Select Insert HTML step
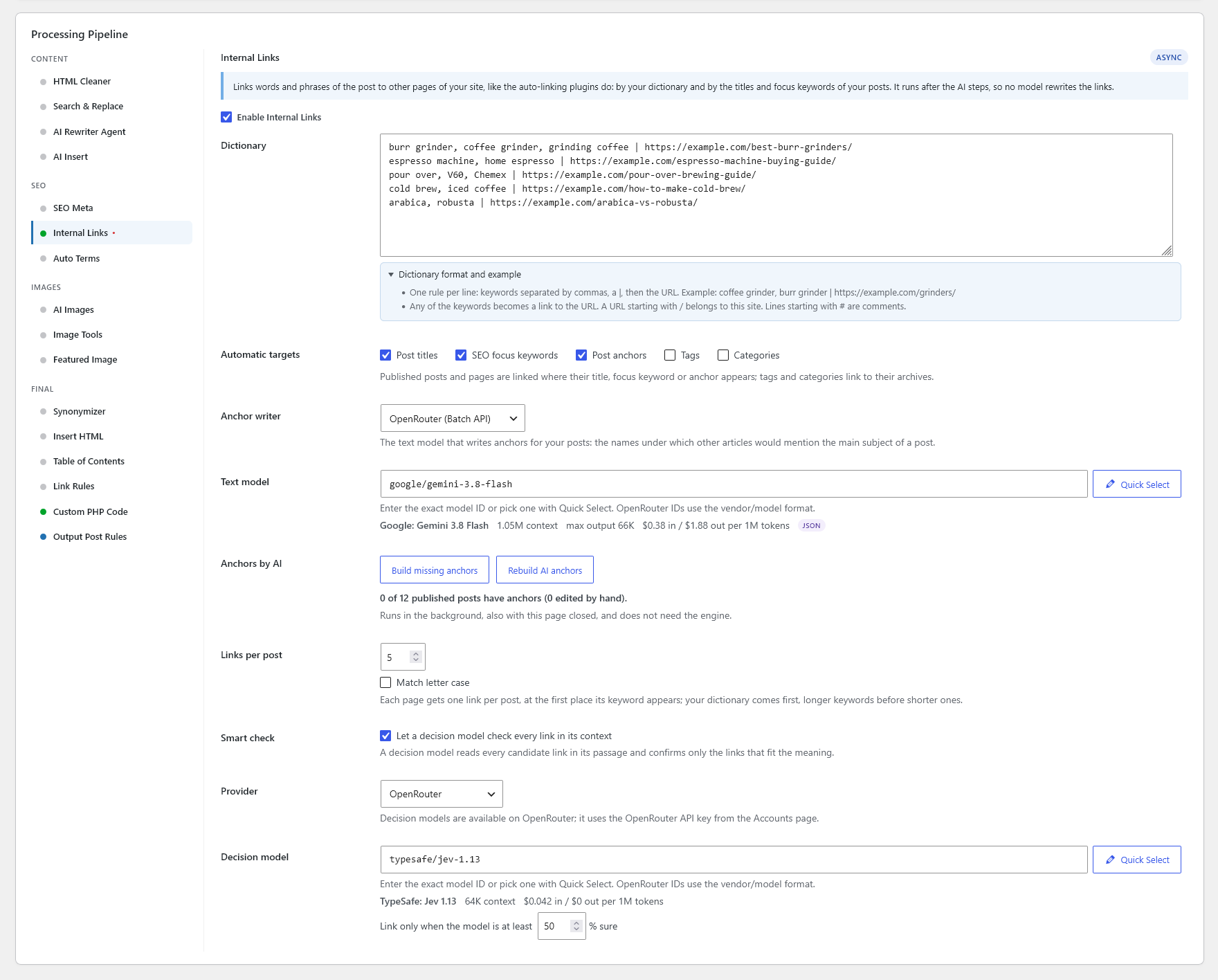The height and width of the screenshot is (980, 1218). pos(78,437)
